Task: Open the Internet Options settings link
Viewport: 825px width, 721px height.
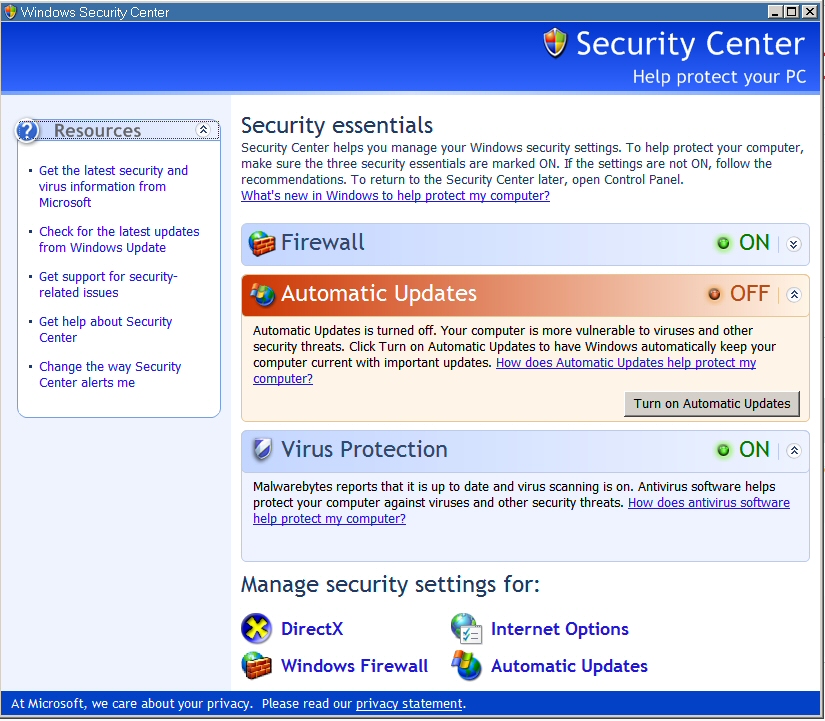Action: click(x=560, y=629)
